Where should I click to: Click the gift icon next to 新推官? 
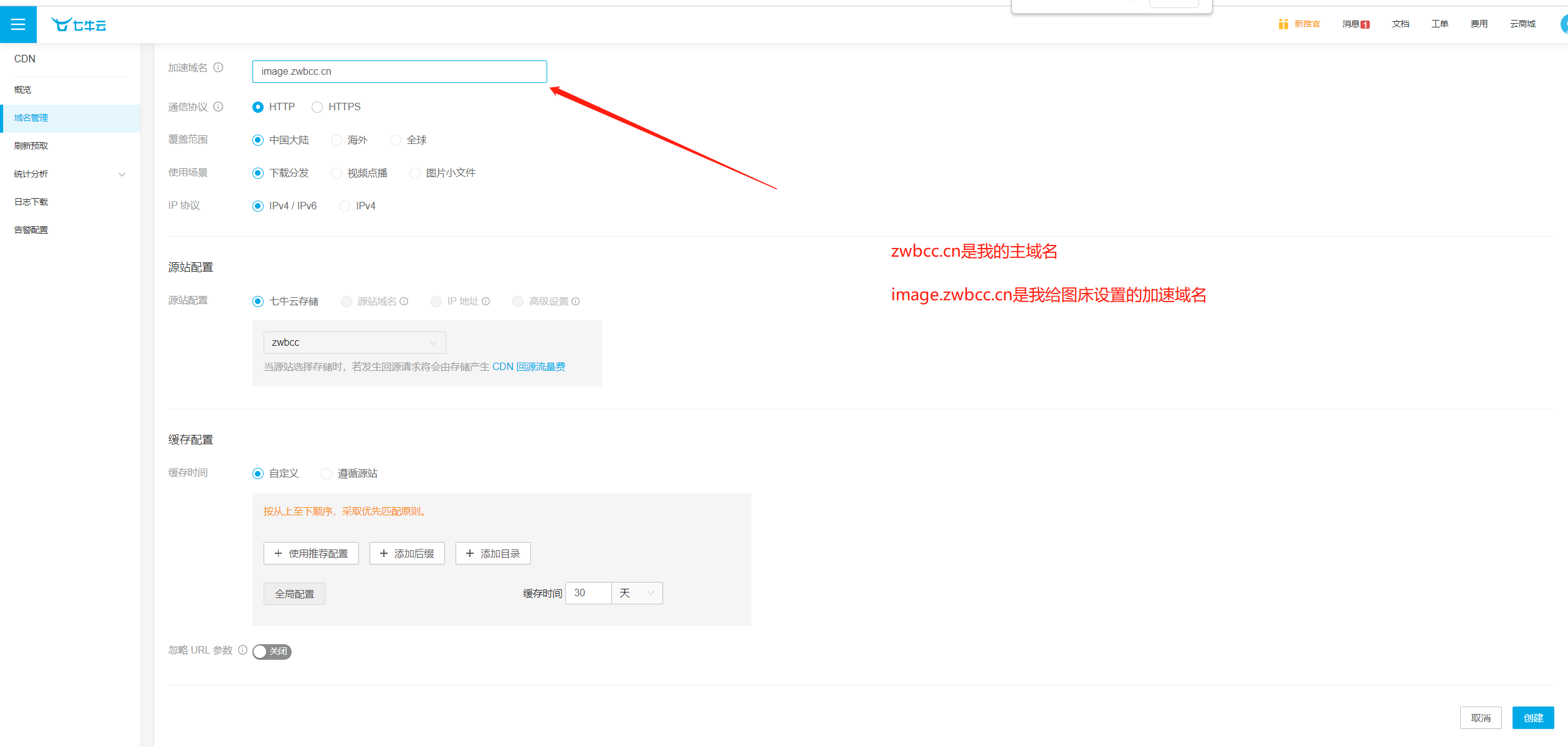pyautogui.click(x=1283, y=24)
